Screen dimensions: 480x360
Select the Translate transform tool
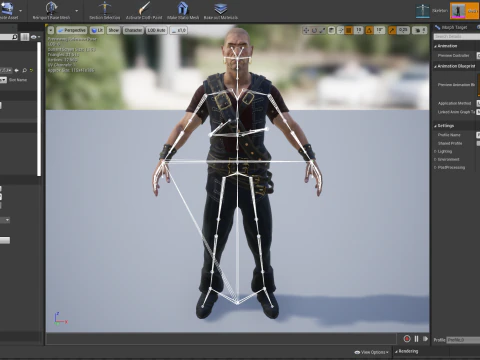306,31
